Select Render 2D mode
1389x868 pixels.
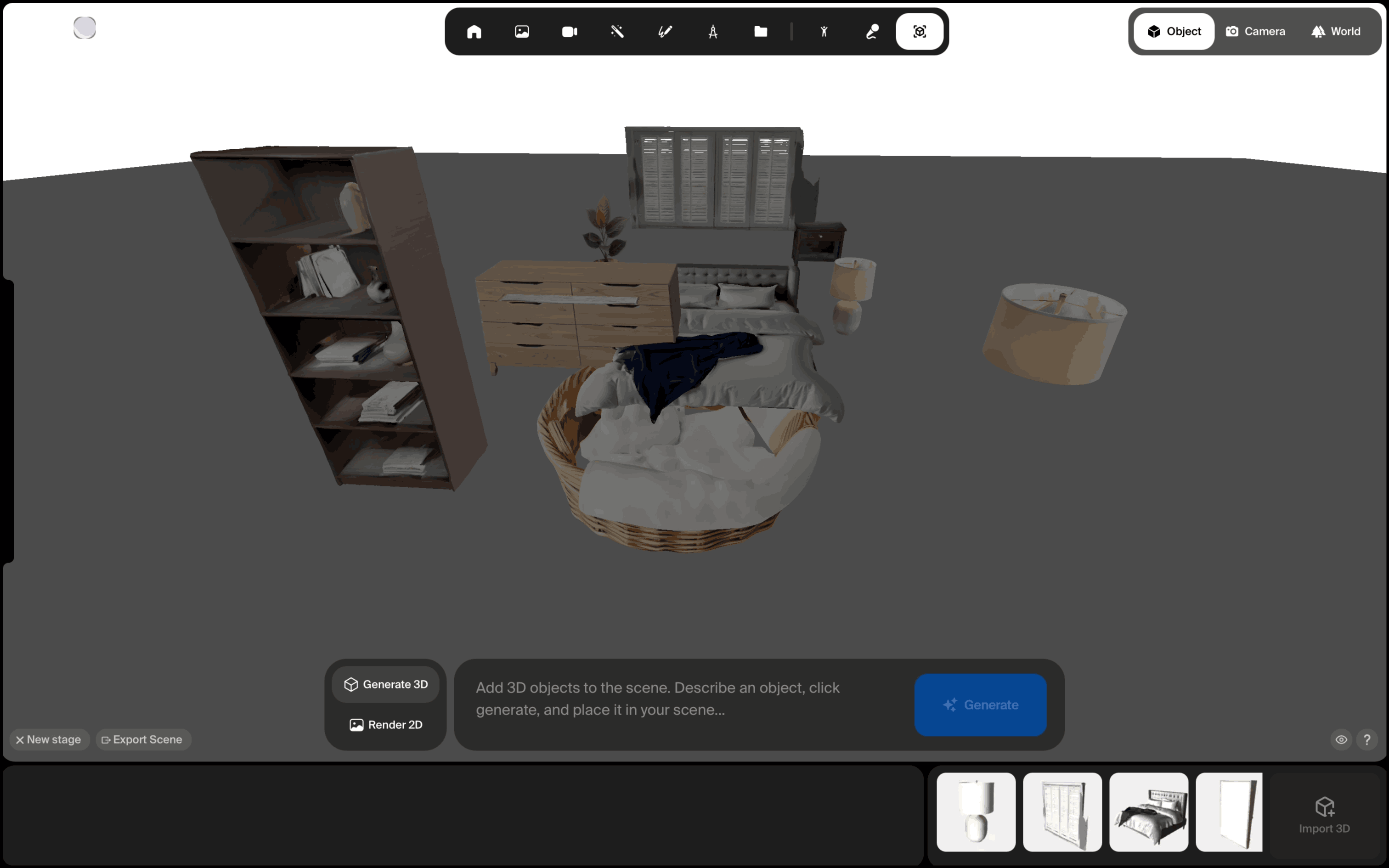pyautogui.click(x=386, y=725)
